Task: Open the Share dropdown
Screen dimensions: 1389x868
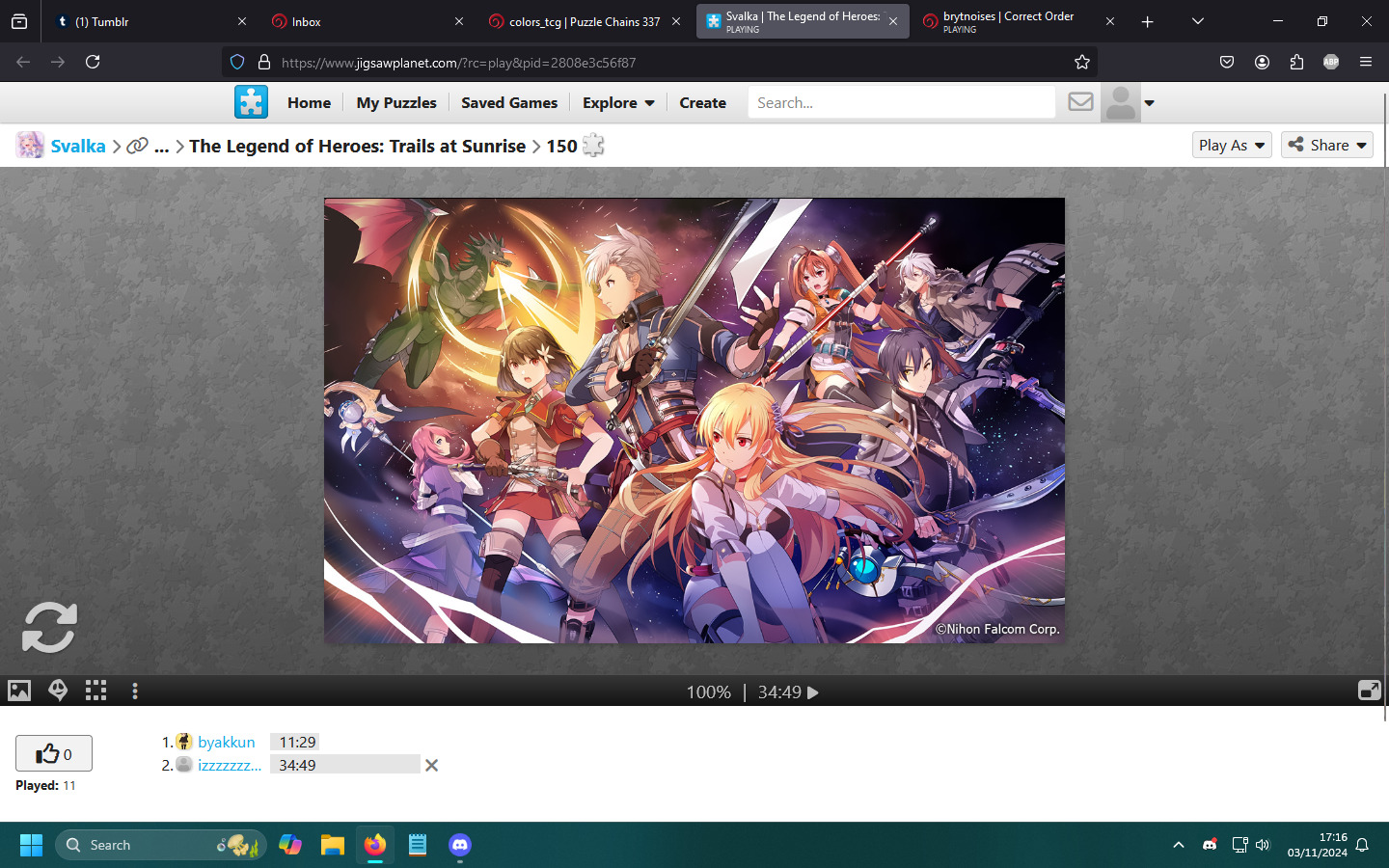Action: click(1327, 145)
